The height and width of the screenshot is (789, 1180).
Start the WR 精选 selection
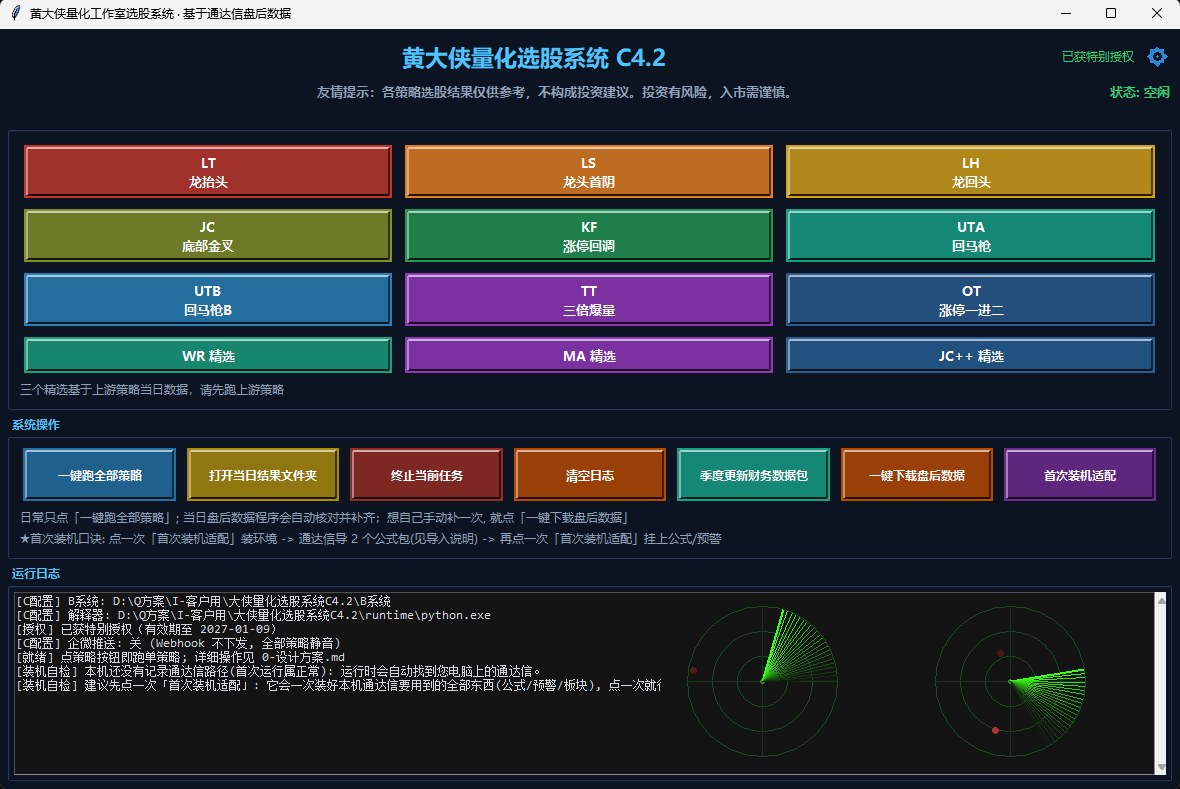coord(208,355)
